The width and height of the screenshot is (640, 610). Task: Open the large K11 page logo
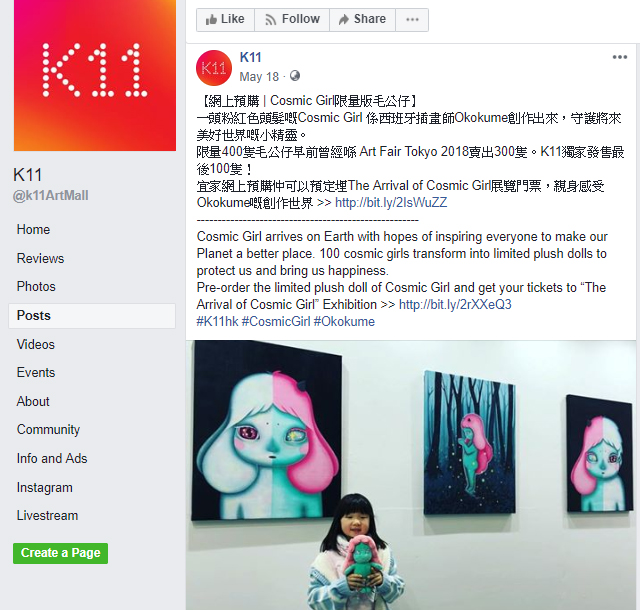pyautogui.click(x=95, y=75)
